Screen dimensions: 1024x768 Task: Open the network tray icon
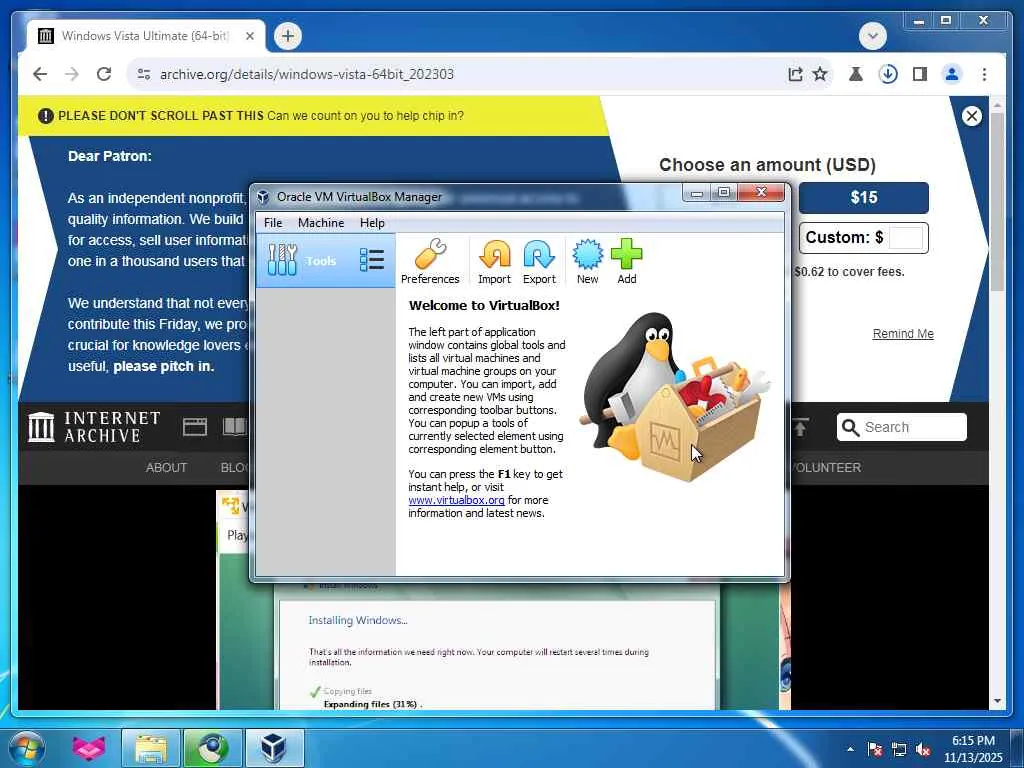point(899,749)
